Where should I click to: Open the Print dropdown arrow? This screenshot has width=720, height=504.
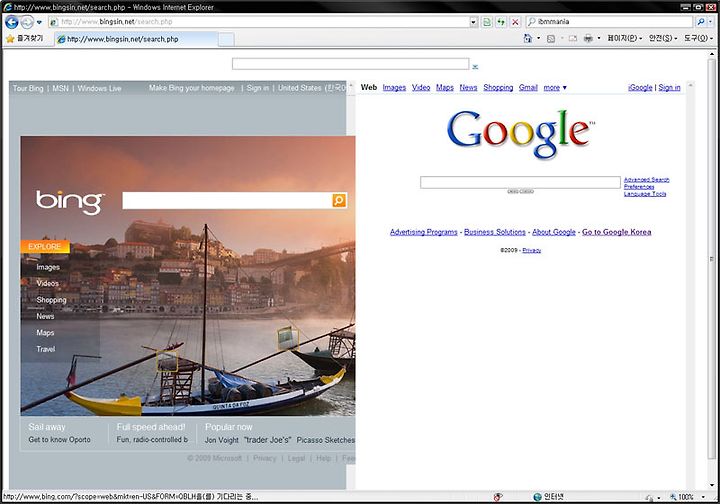(x=599, y=39)
